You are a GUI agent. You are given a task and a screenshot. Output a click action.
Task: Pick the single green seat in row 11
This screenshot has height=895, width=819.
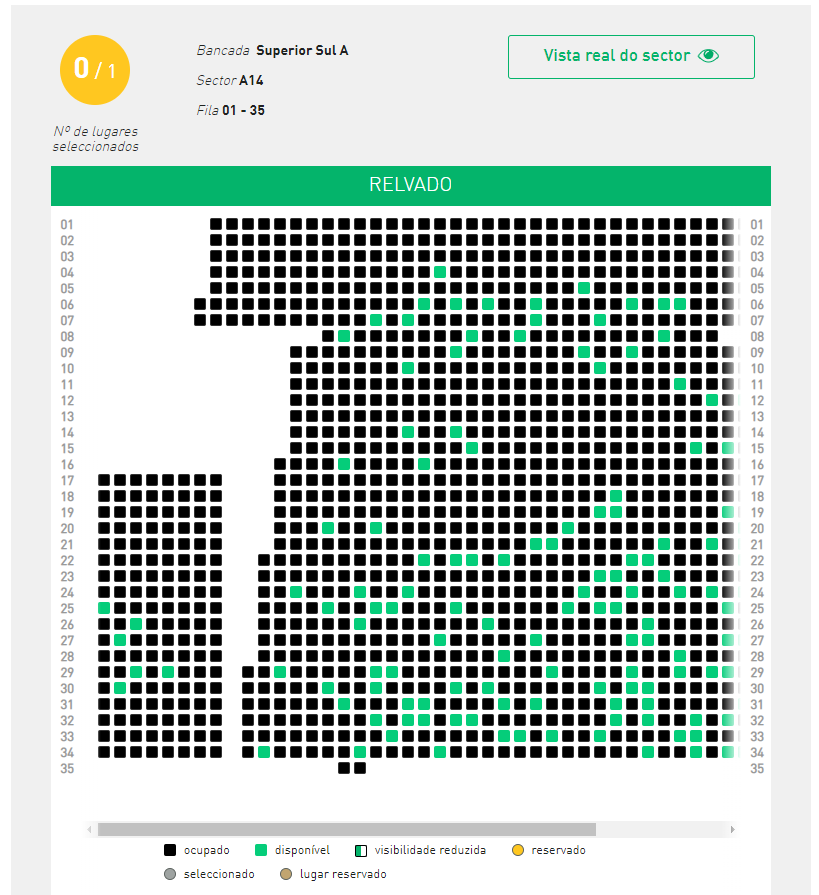click(680, 384)
